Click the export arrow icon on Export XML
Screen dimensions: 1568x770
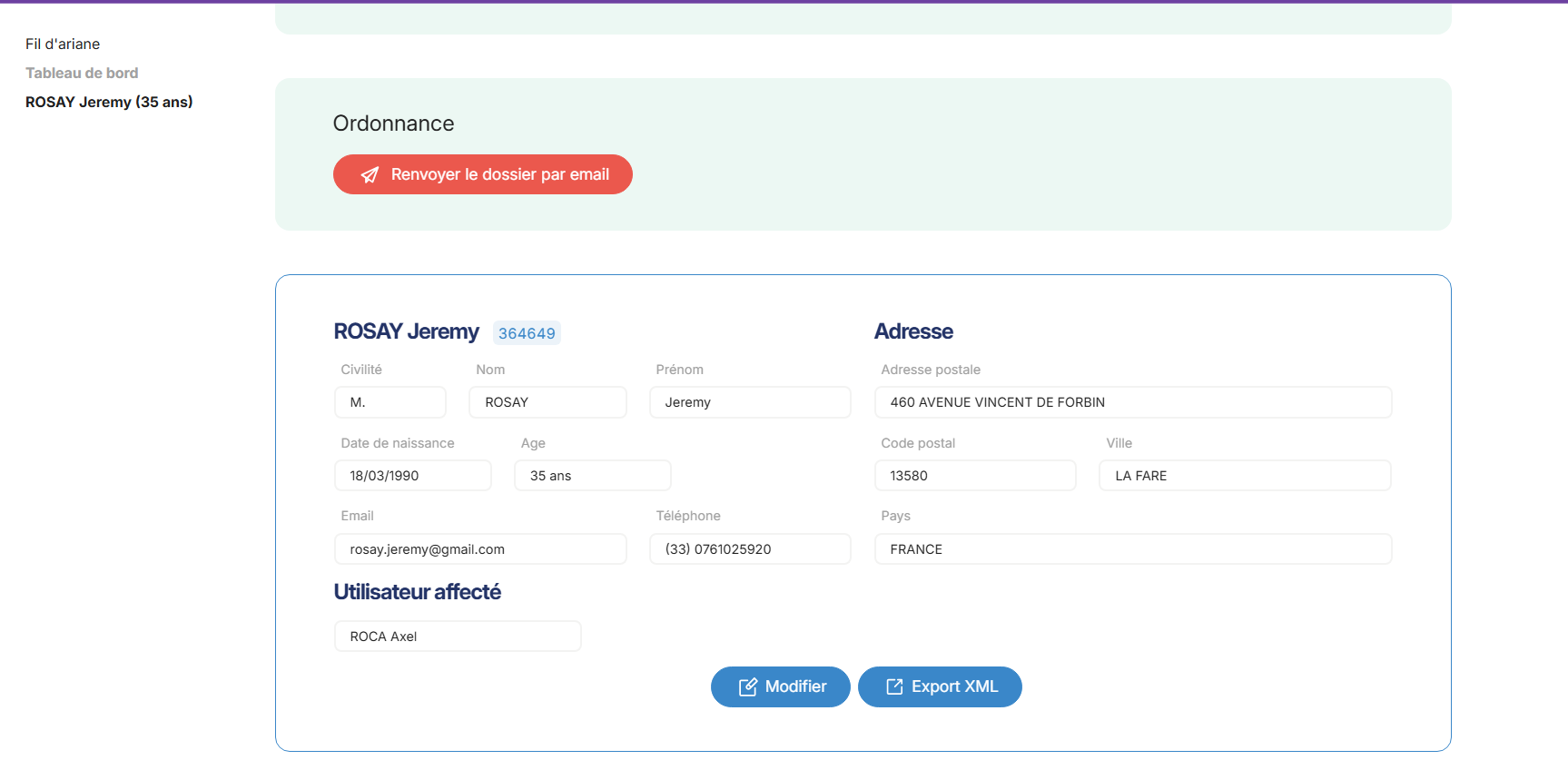(x=894, y=687)
